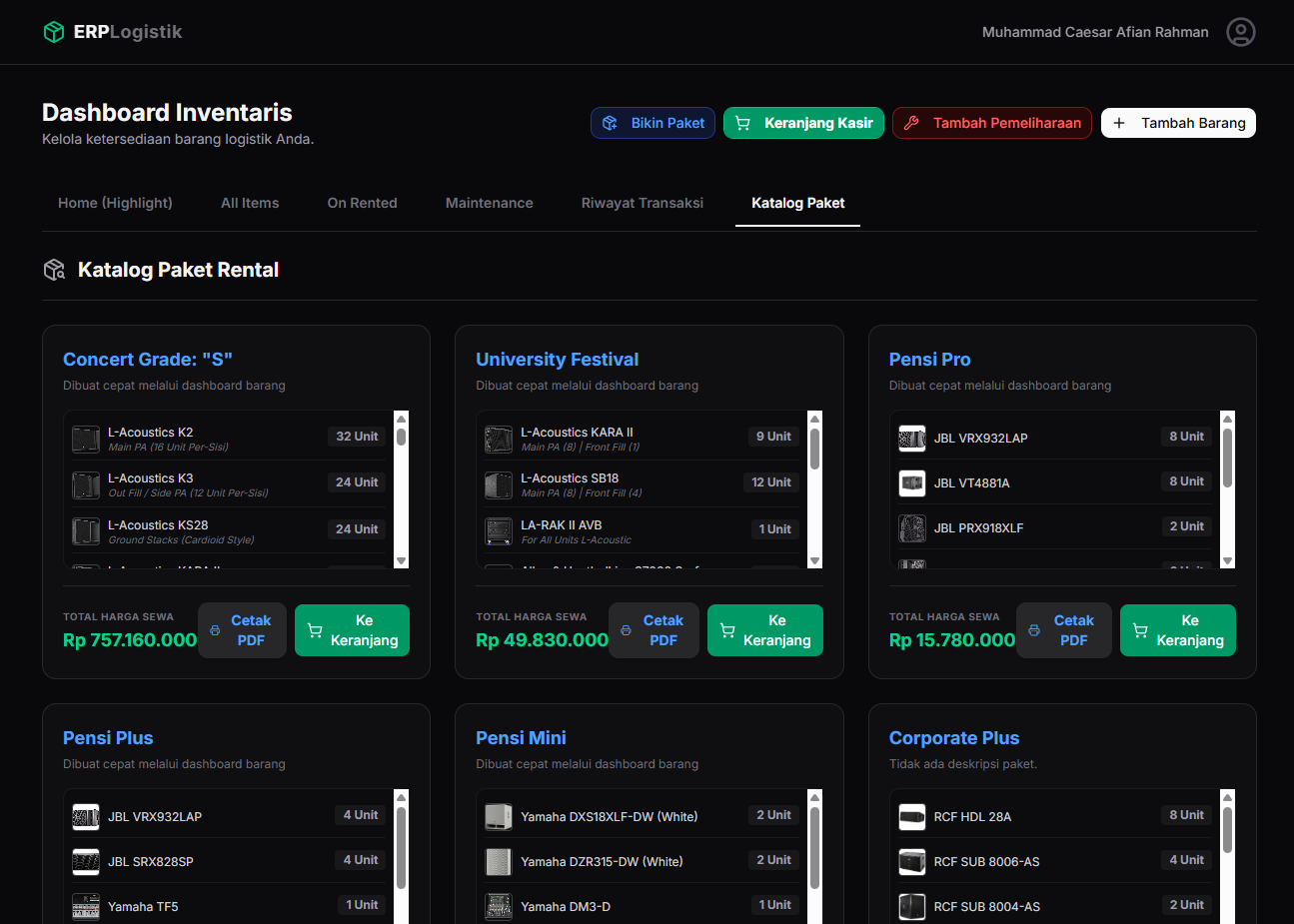
Task: Click JBL VRX932LAP thumbnail in Pensi Pro
Action: 912,438
